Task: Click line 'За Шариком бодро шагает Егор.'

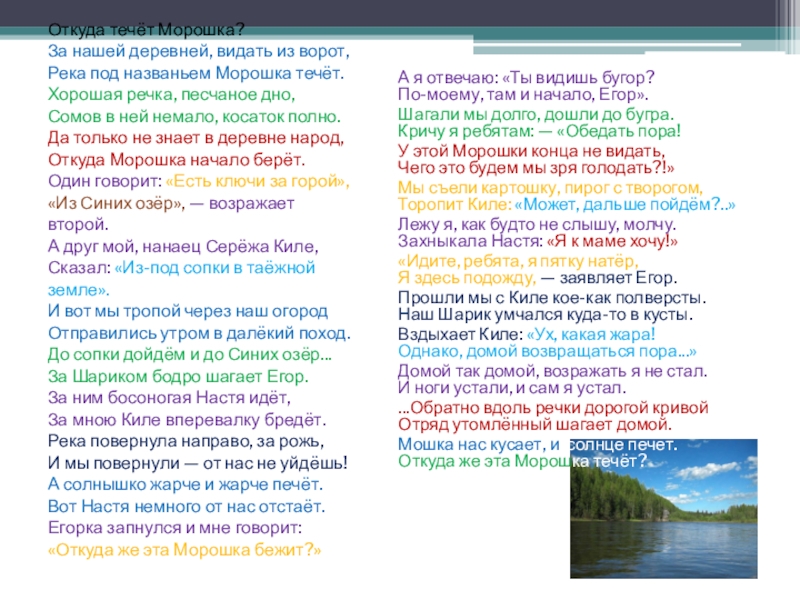Action: click(x=179, y=377)
